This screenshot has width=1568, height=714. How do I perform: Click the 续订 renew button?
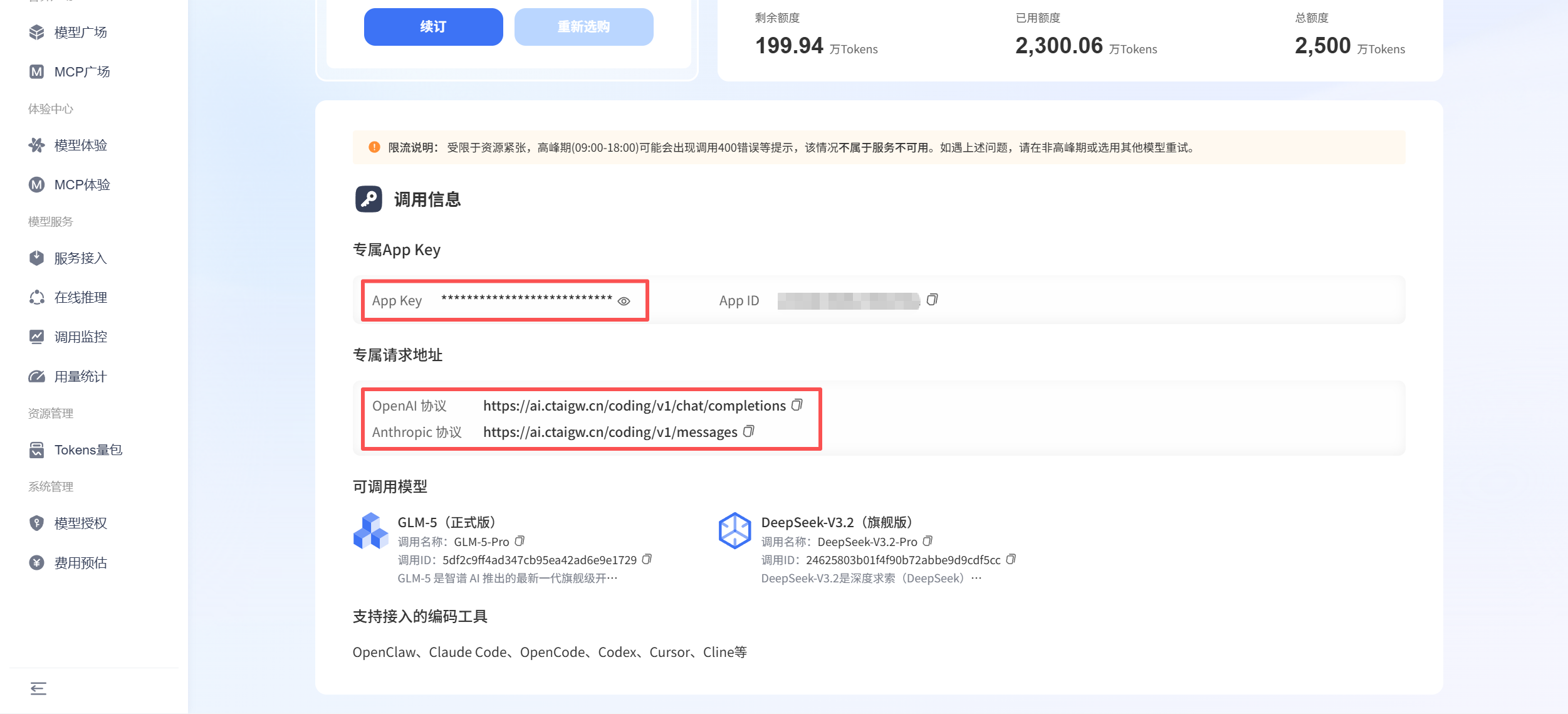click(434, 27)
